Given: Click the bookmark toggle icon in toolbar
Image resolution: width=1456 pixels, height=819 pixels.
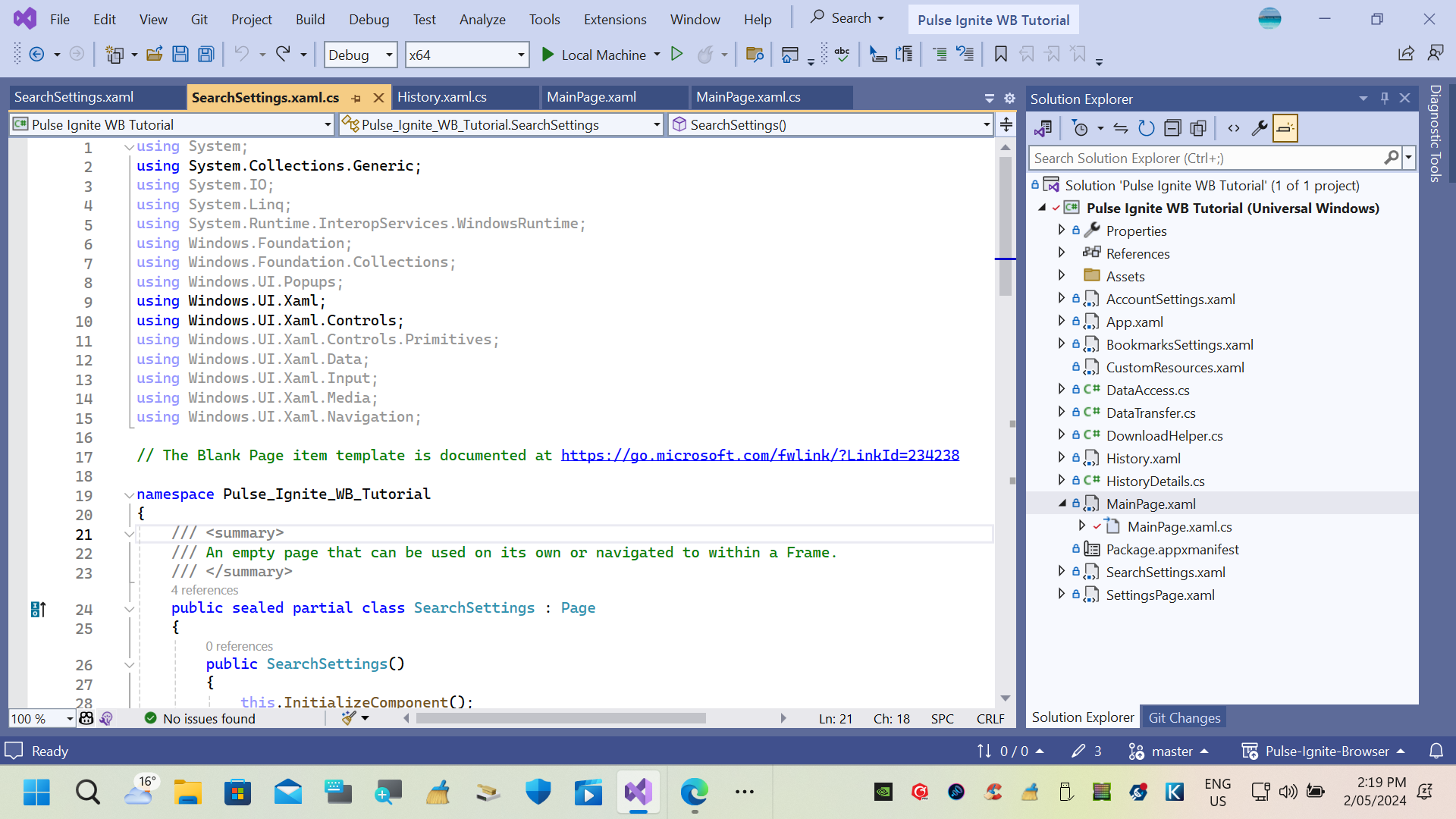Looking at the screenshot, I should click(x=1000, y=55).
